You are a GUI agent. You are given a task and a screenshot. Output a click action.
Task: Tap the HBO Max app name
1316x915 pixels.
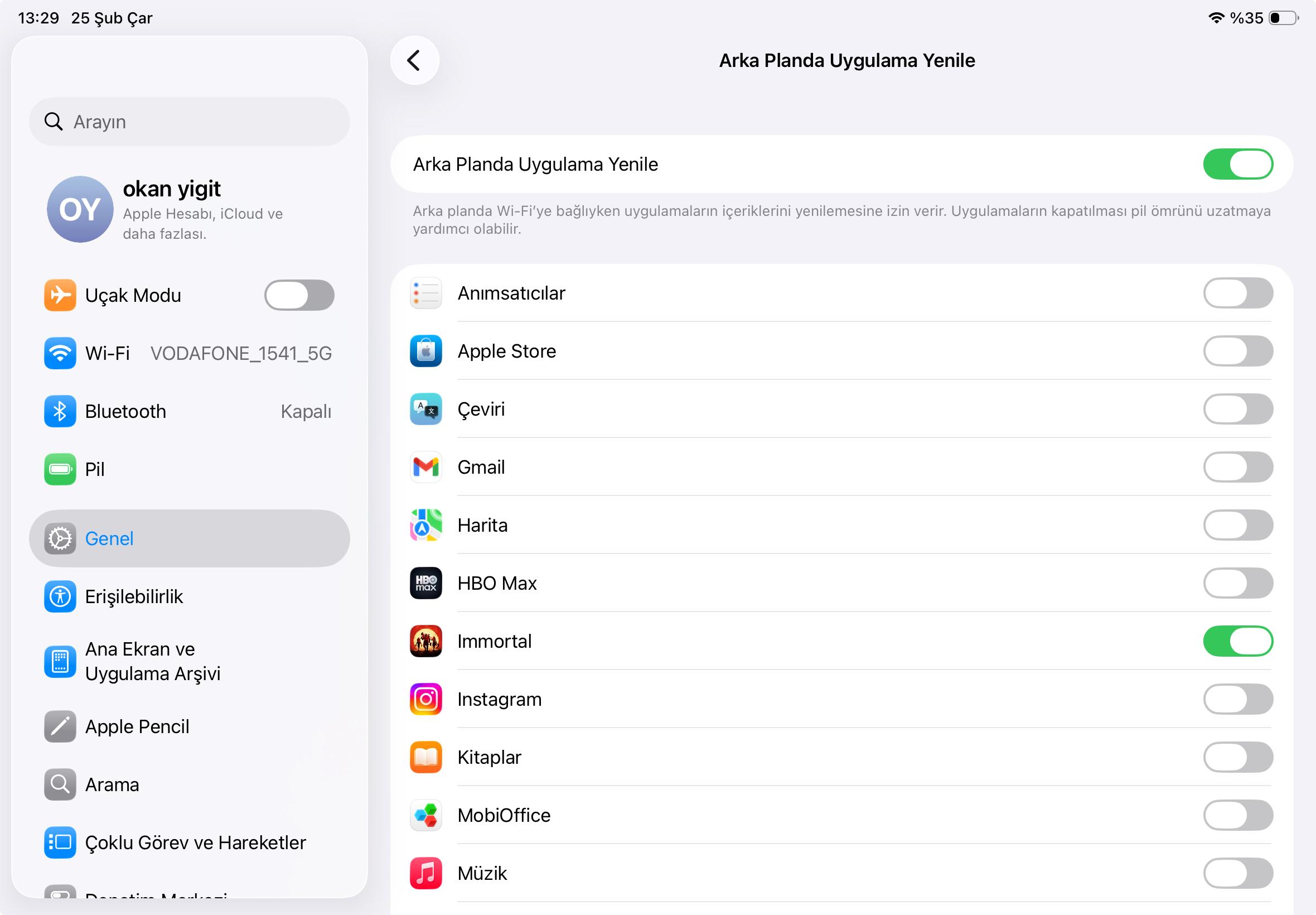[497, 583]
